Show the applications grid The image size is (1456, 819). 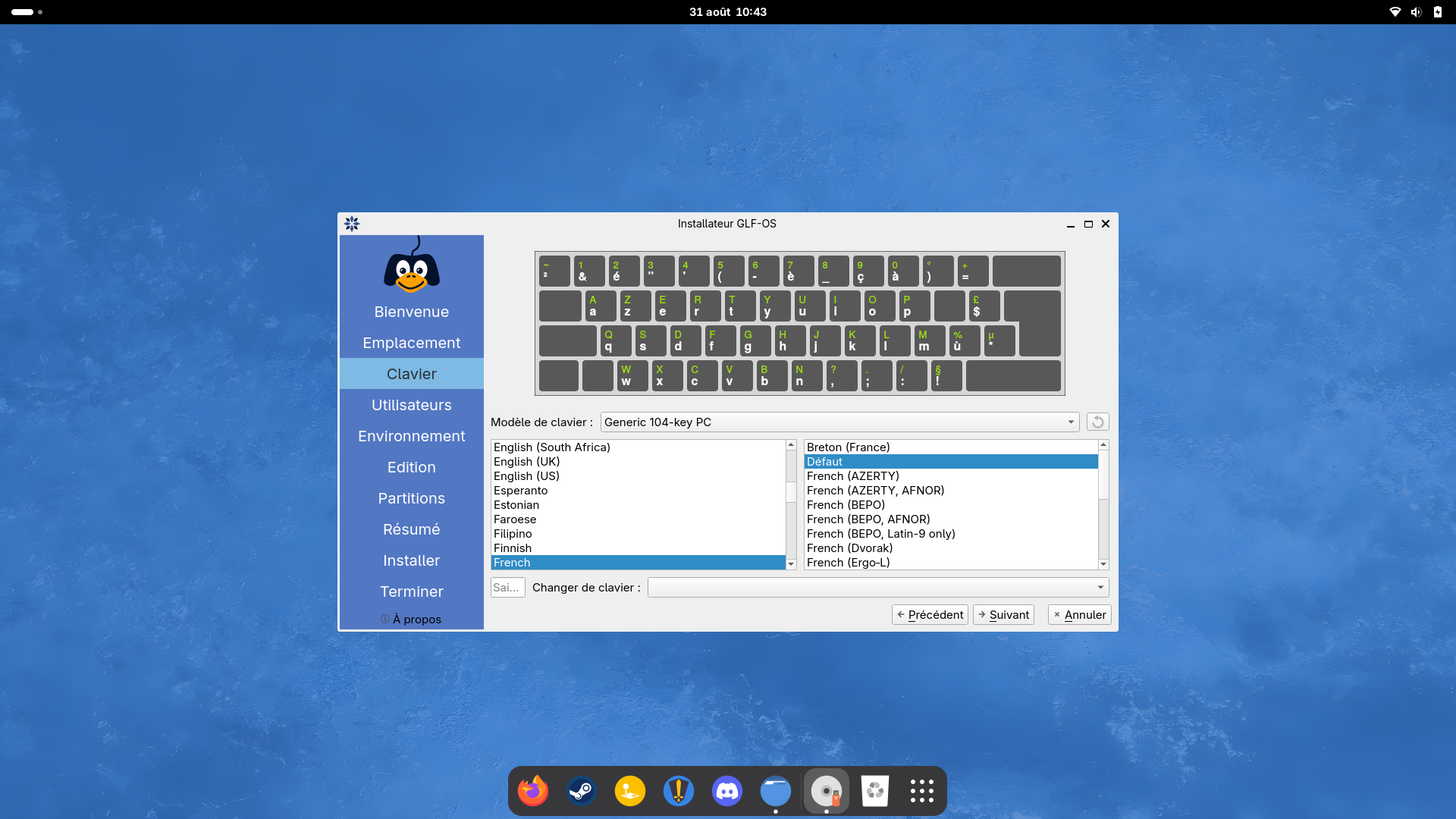(x=922, y=791)
